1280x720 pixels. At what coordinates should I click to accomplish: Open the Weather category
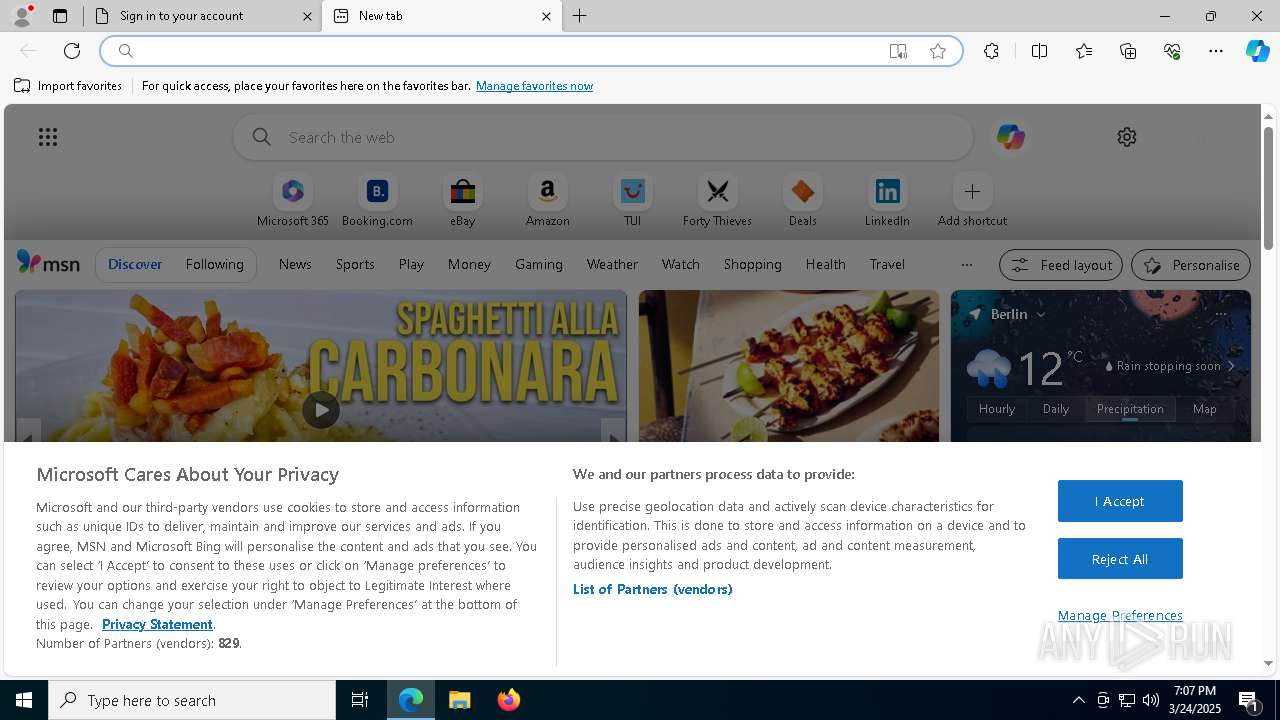(612, 264)
